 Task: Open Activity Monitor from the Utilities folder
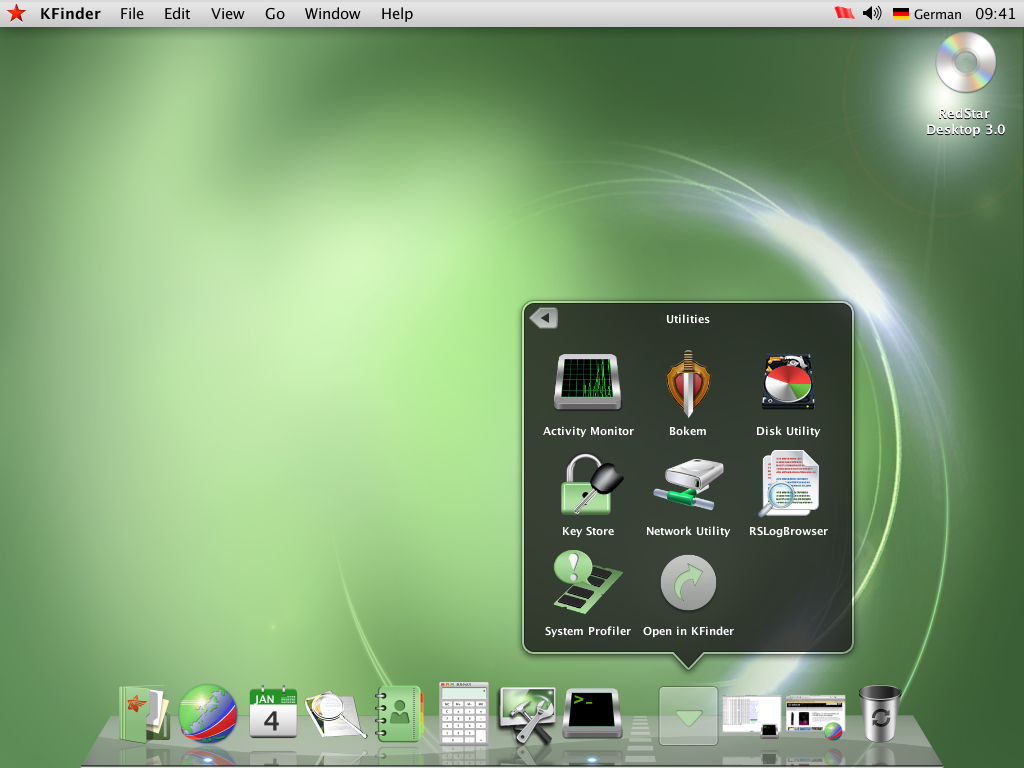(588, 381)
